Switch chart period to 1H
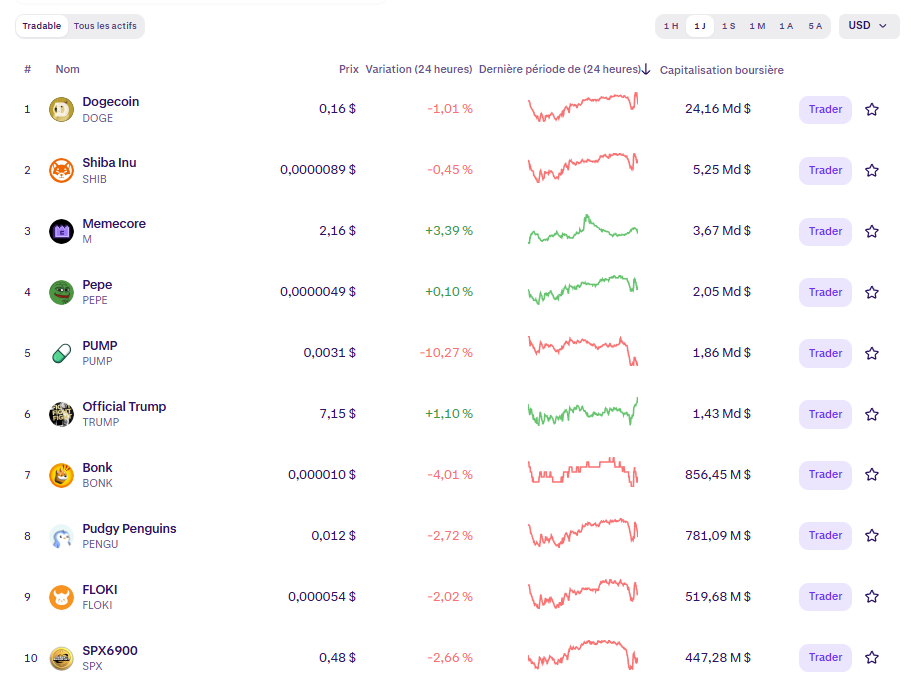This screenshot has height=690, width=911. [670, 26]
